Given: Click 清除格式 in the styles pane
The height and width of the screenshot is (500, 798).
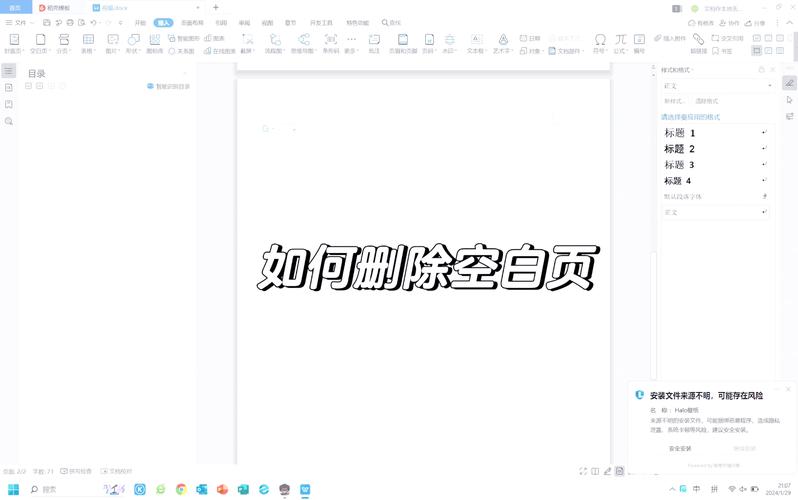Looking at the screenshot, I should pos(707,101).
